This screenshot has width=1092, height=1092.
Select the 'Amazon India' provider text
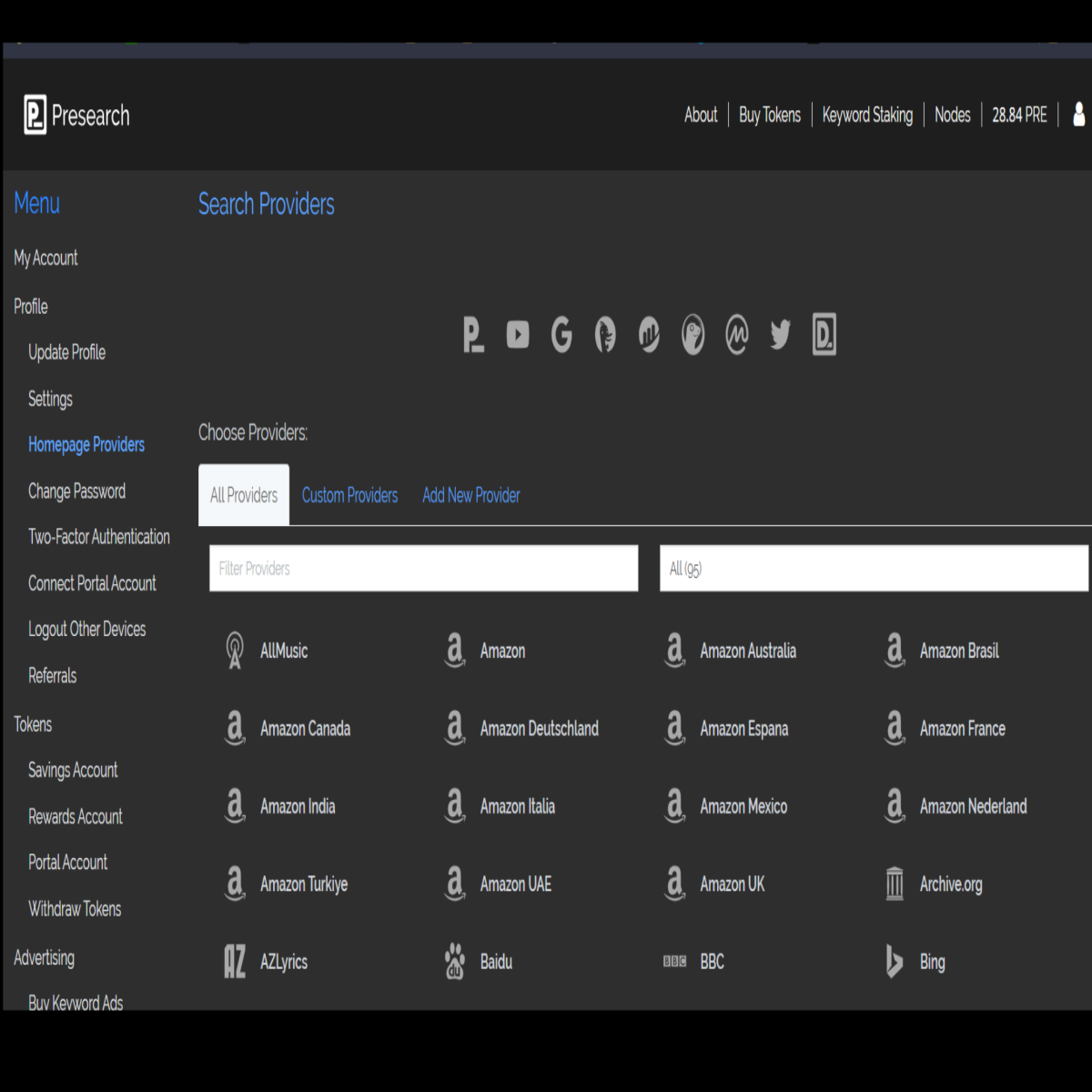click(x=298, y=806)
